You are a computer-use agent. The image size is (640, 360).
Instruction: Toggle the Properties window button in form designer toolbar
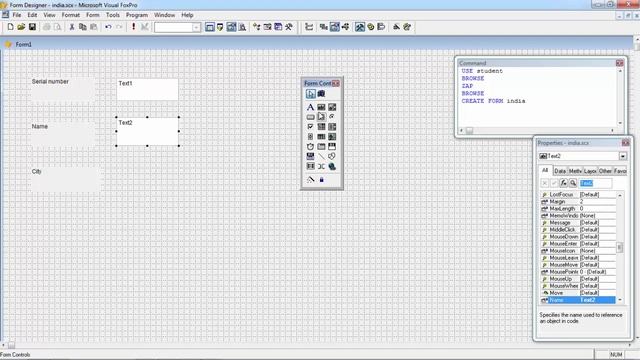335,27
